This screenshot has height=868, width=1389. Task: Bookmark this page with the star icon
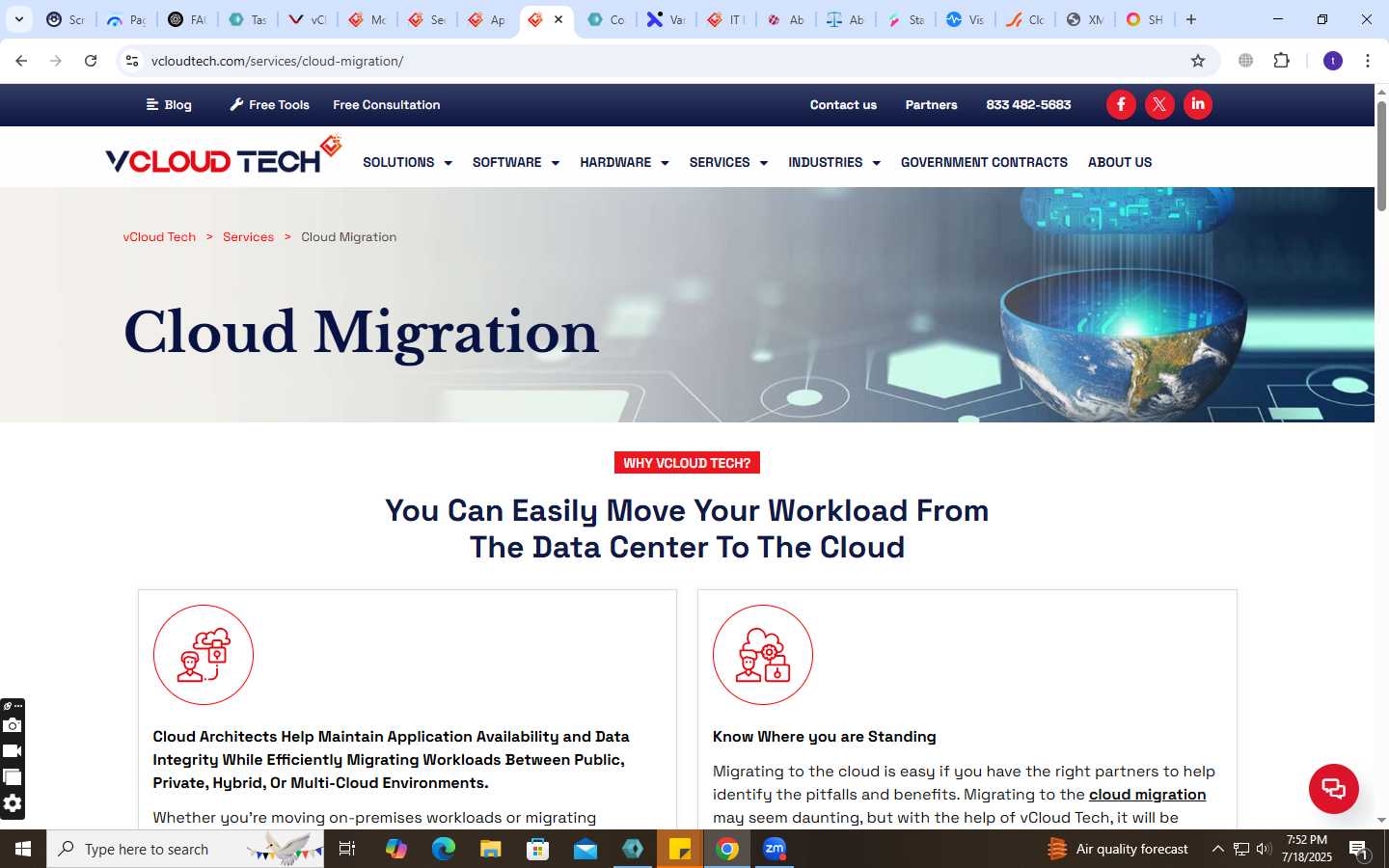coord(1198,61)
